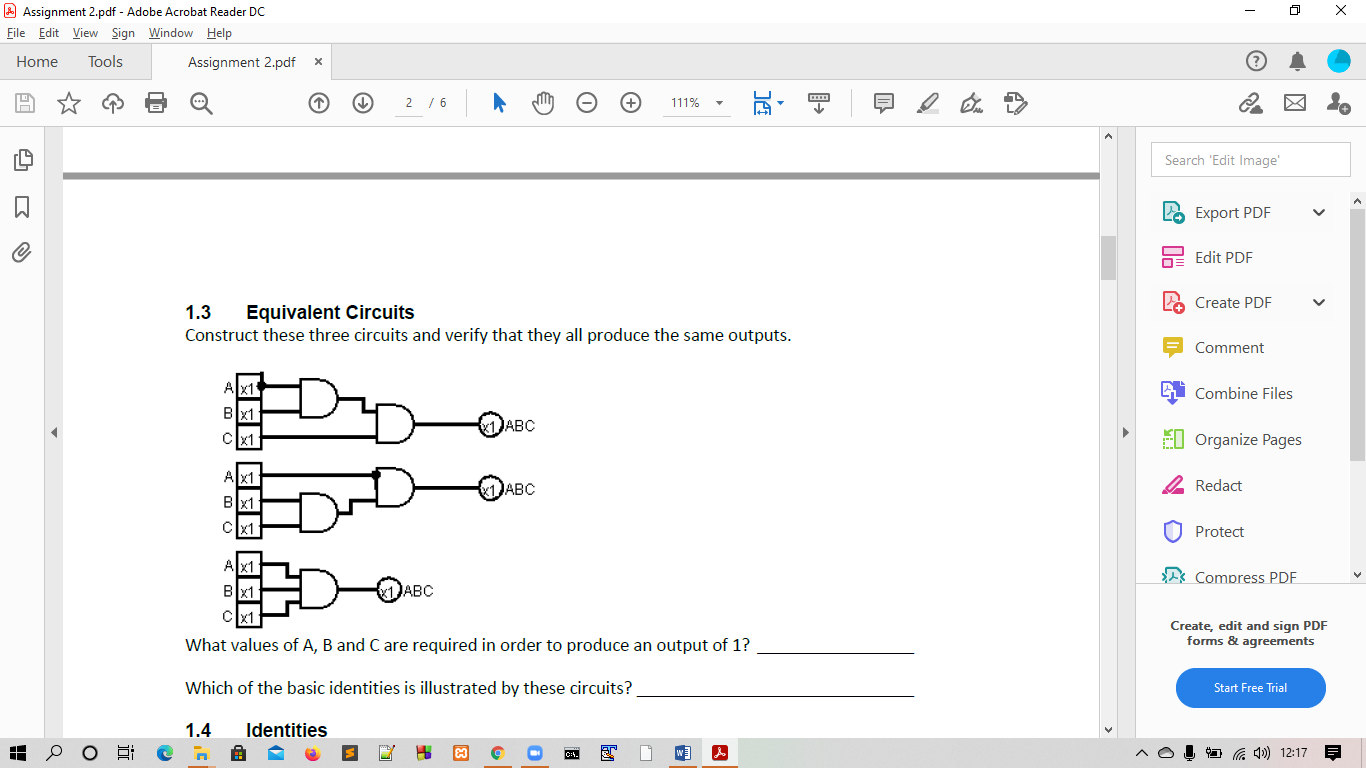Click the search 'Edit Image' field
Viewport: 1366px width, 768px height.
1250,159
